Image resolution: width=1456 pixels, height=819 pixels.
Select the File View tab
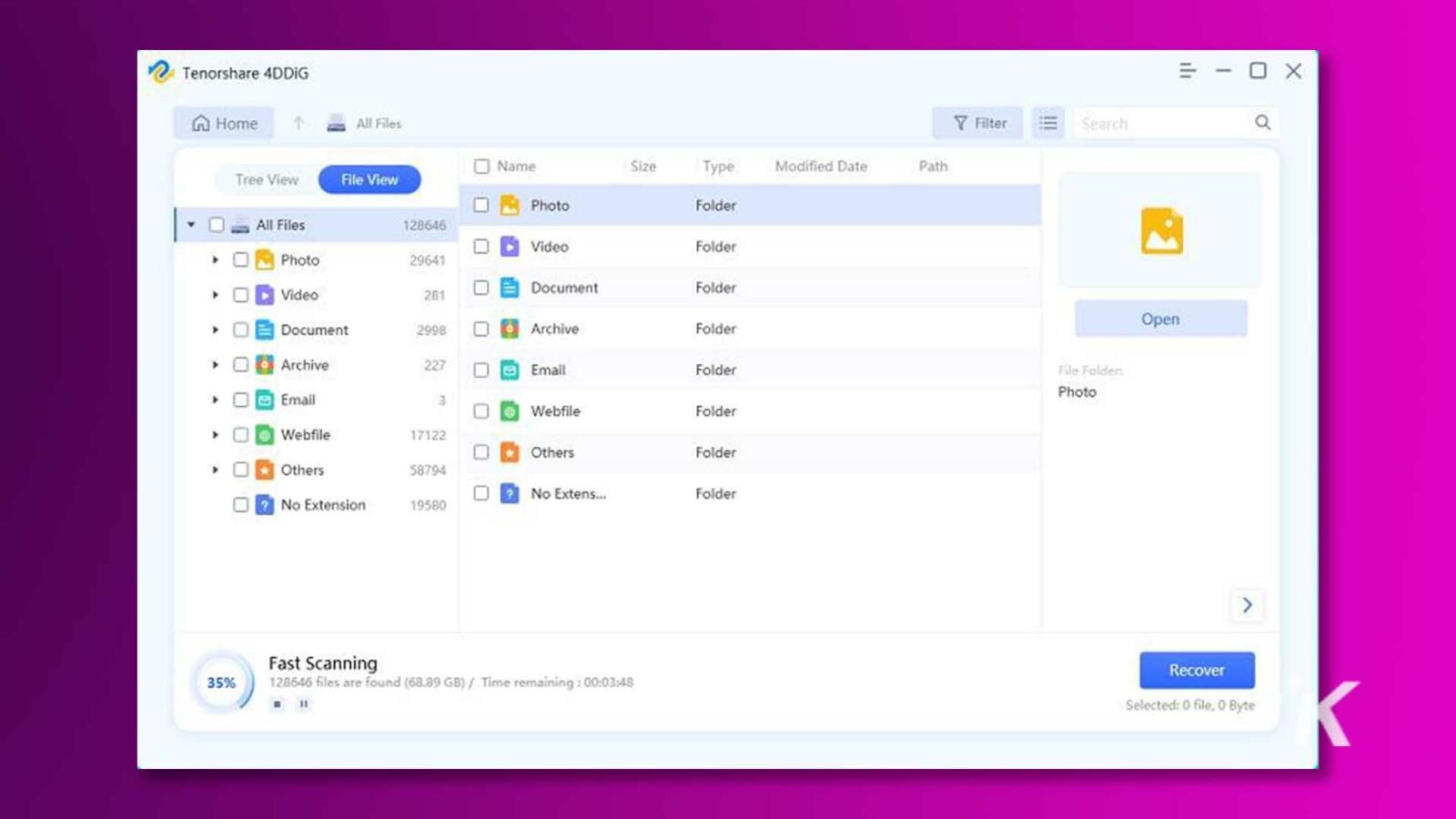tap(369, 180)
